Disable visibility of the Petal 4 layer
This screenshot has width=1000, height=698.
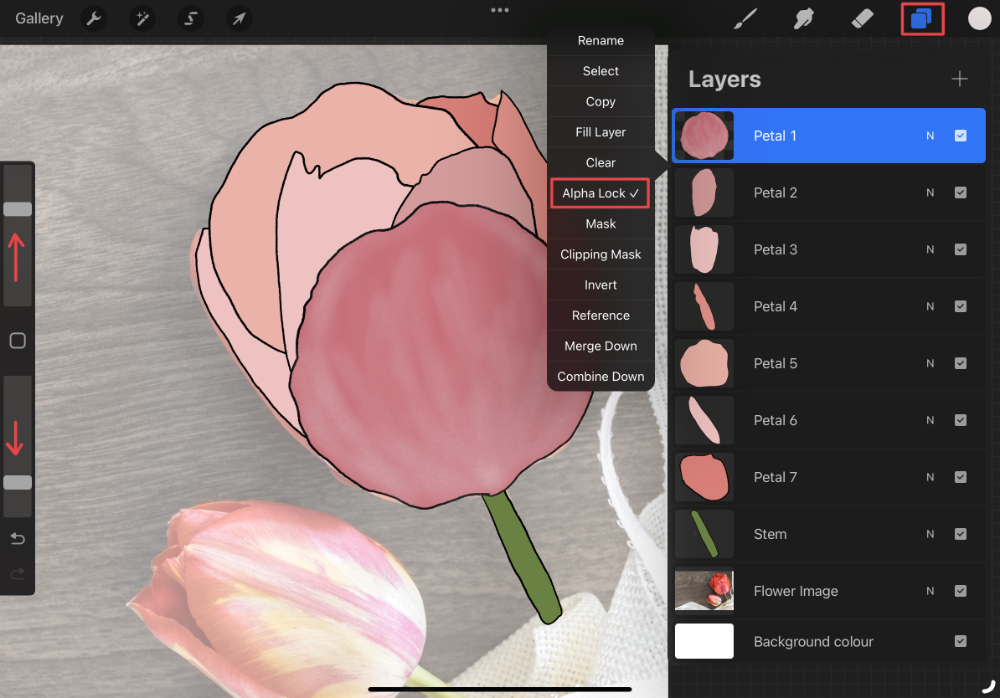962,306
